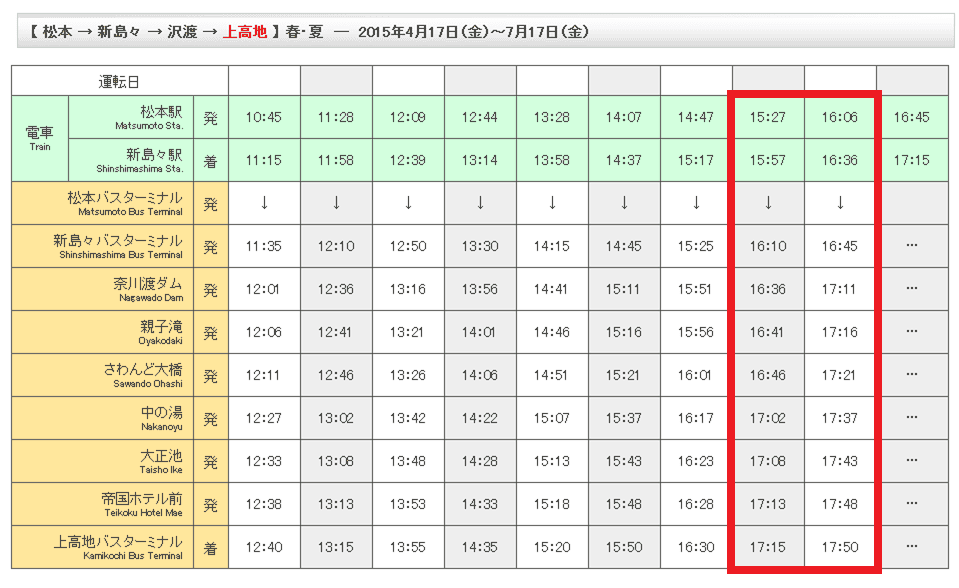959x588 pixels.
Task: Click the 12:46 Sawando Ohashi time
Action: click(336, 375)
